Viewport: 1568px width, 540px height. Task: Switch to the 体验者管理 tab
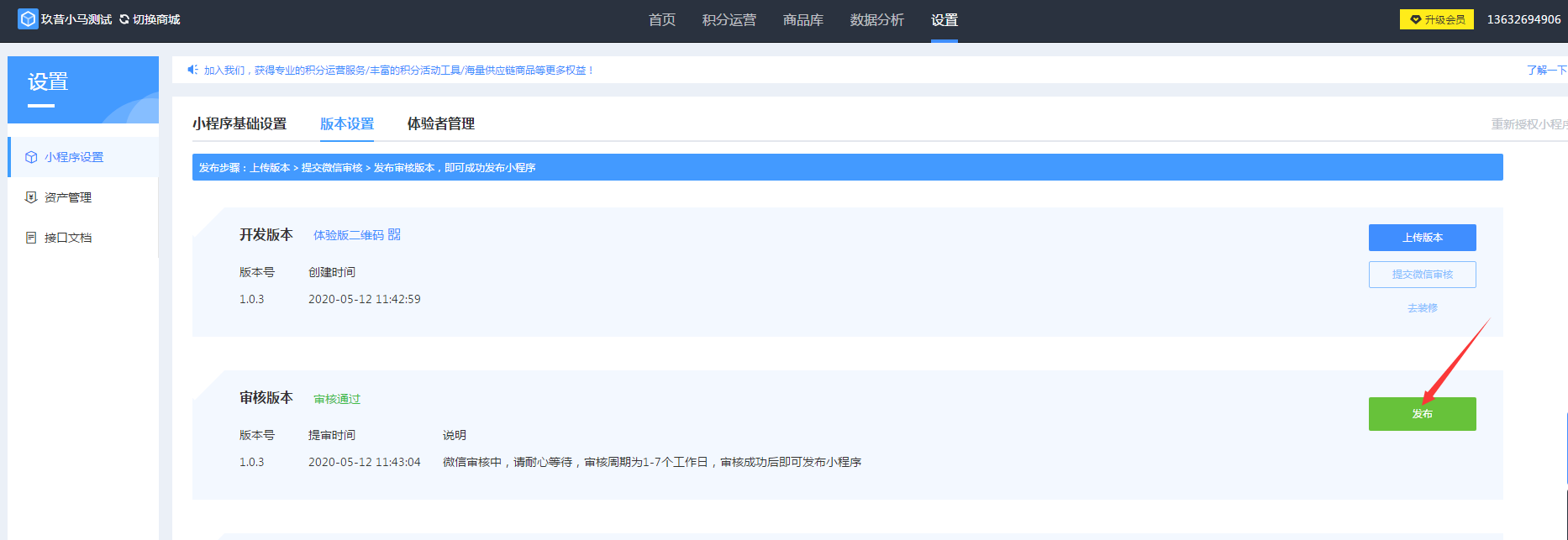point(441,123)
